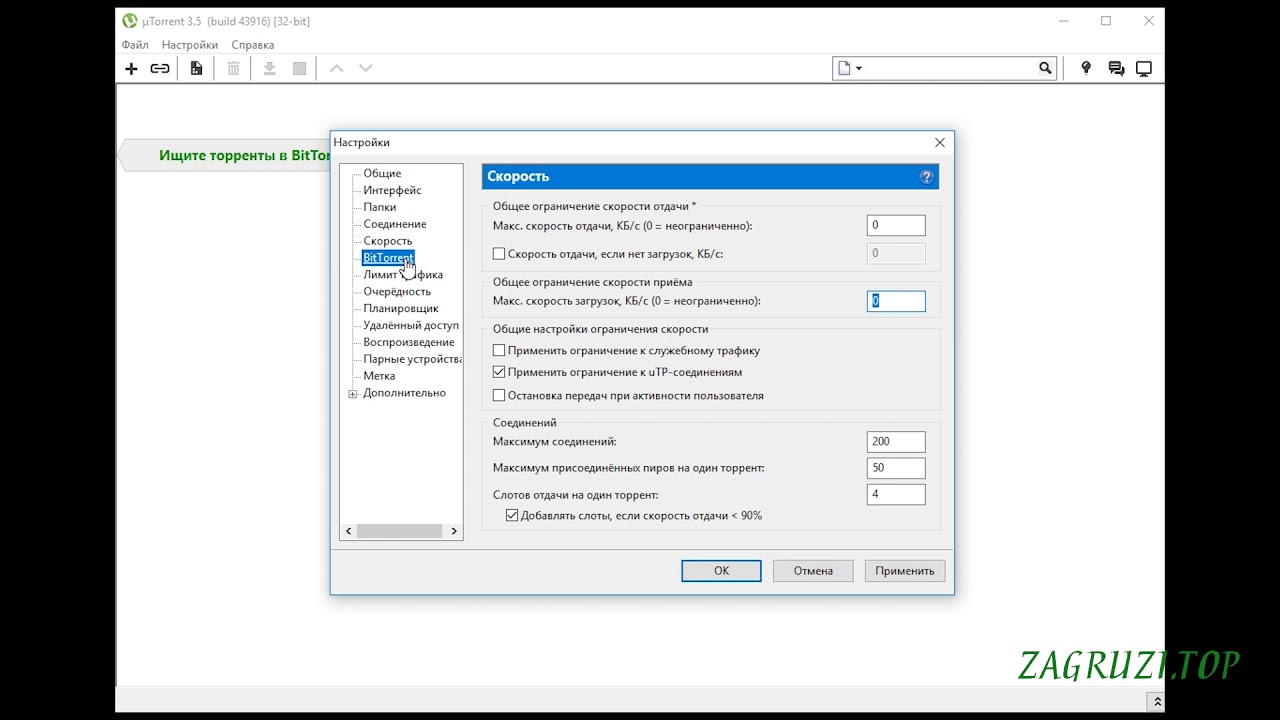Viewport: 1280px width, 720px height.
Task: Click the Remove torrent trash icon
Action: click(233, 69)
